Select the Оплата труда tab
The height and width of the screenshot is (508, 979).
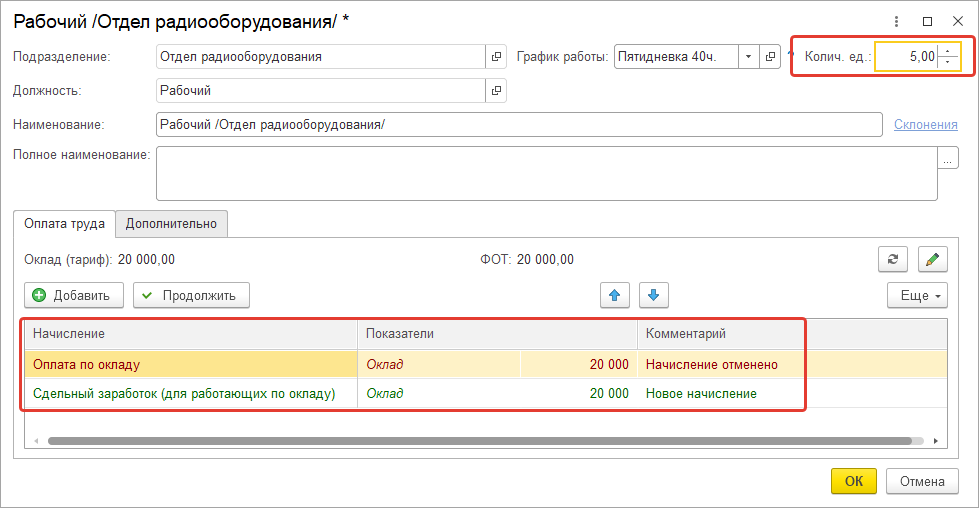[64, 224]
